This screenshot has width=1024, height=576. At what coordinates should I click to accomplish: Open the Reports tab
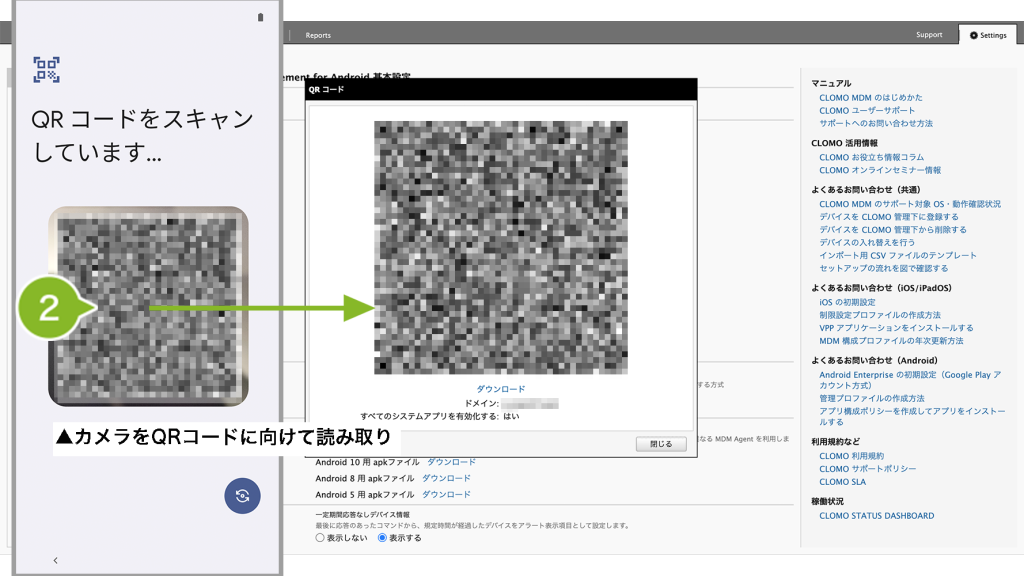tap(318, 35)
